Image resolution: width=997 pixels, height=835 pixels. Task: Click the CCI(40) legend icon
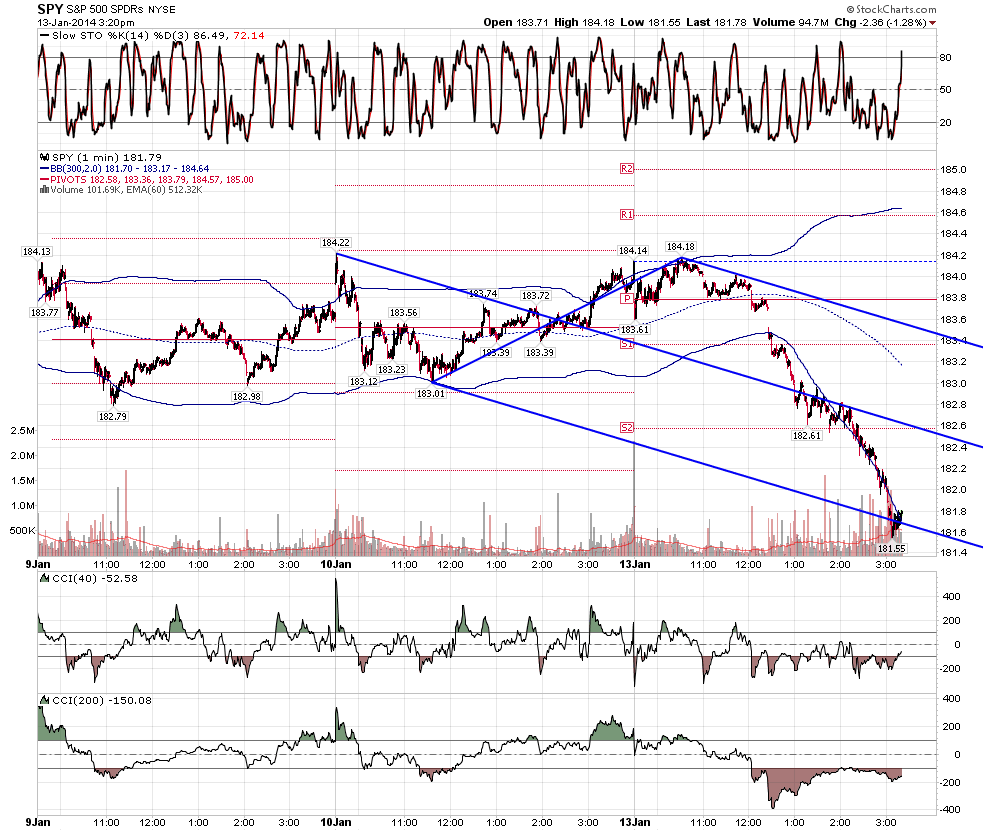click(x=45, y=578)
